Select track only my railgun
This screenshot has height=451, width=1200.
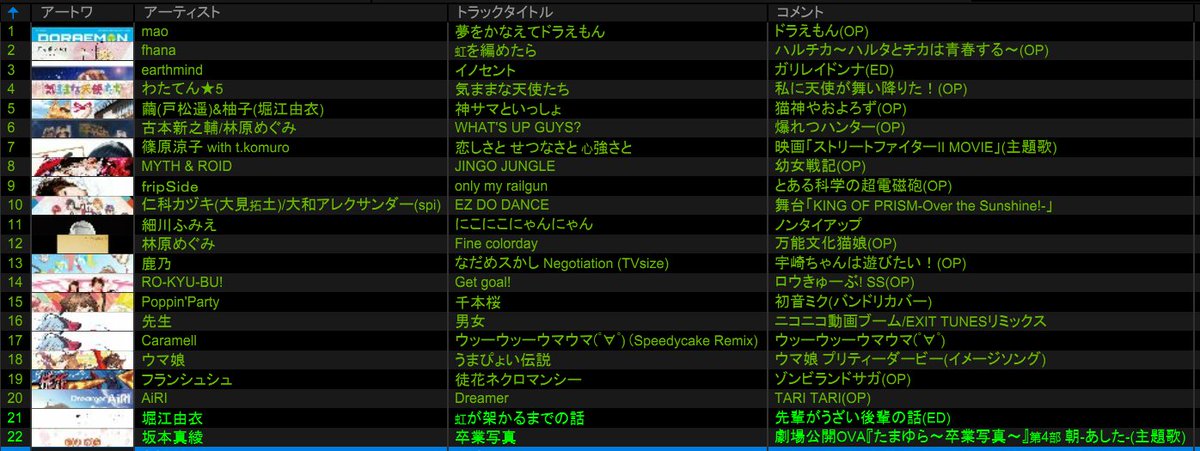point(501,187)
